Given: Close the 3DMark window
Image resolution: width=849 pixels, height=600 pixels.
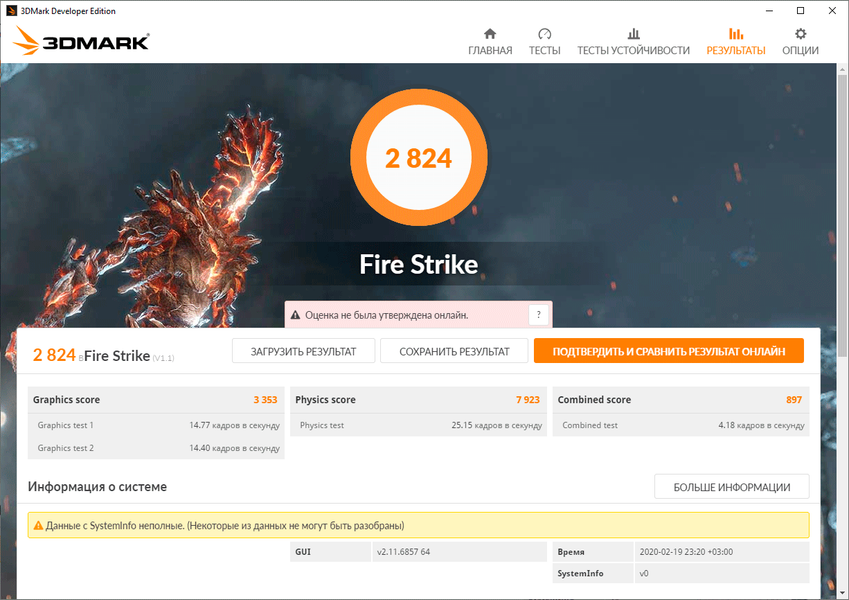Looking at the screenshot, I should [x=832, y=11].
